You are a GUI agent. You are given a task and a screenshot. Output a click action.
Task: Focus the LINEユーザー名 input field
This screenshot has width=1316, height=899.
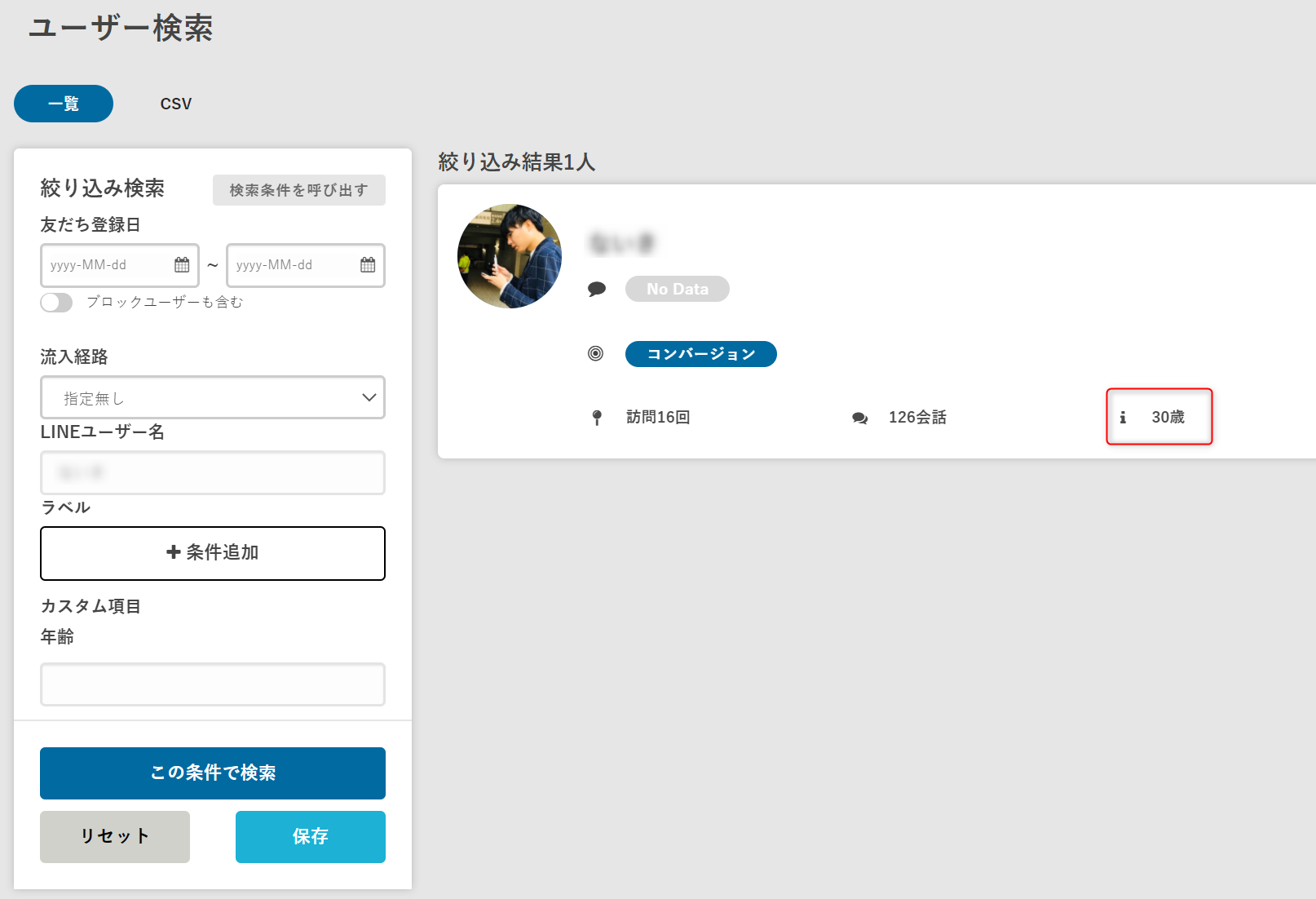click(213, 473)
